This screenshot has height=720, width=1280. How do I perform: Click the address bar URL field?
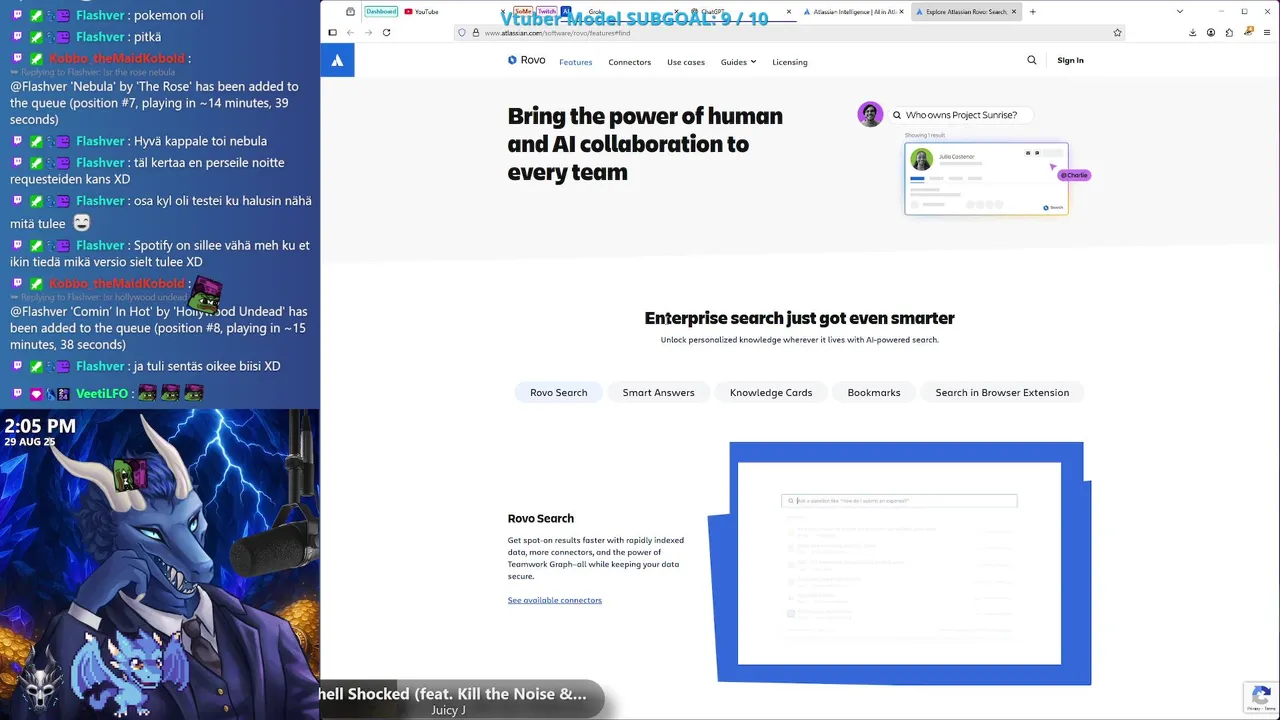(x=790, y=32)
